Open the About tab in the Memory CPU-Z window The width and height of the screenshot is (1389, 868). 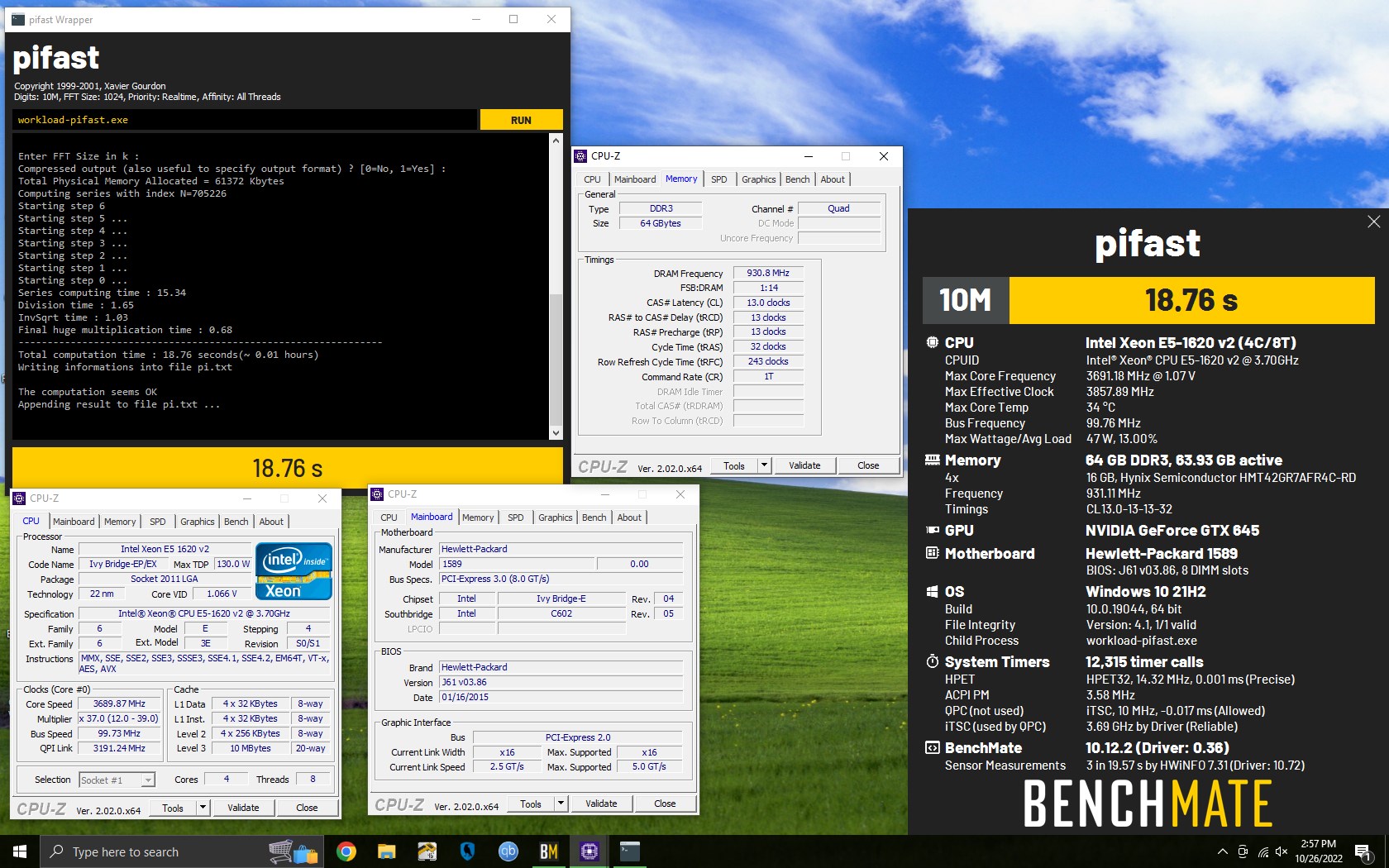click(x=833, y=179)
